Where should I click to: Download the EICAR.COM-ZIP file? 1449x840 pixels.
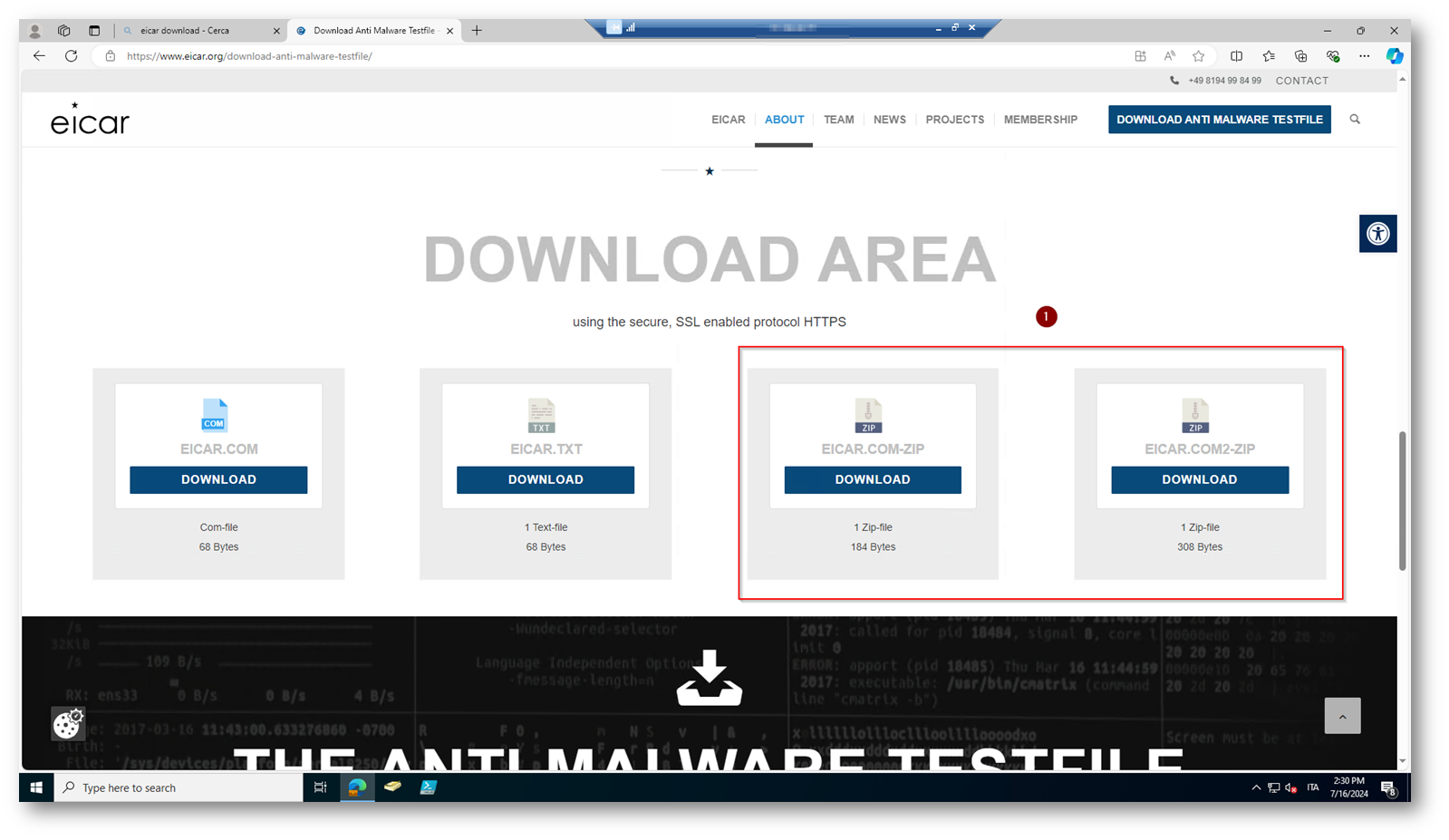tap(873, 479)
